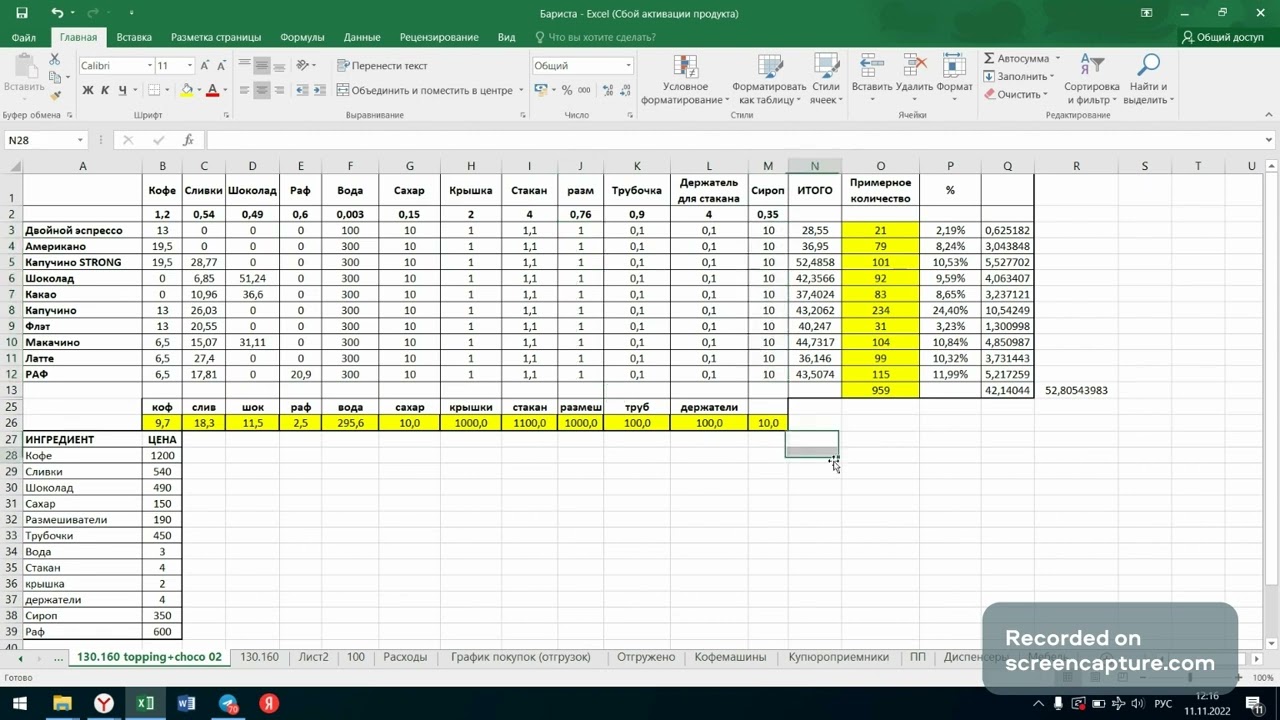
Task: Toggle italic (К) formatting
Action: (105, 90)
